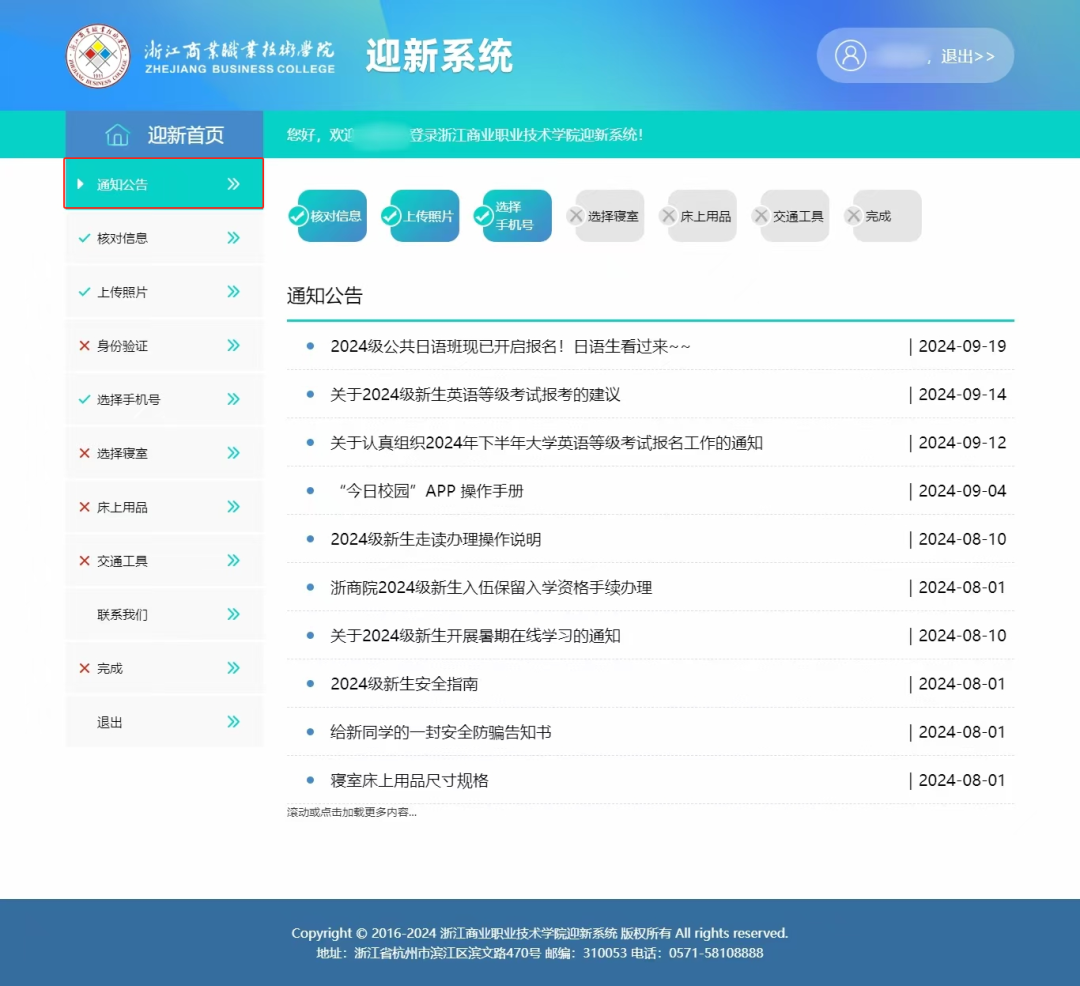The height and width of the screenshot is (986, 1080).
Task: Click the user avatar icon
Action: point(850,55)
